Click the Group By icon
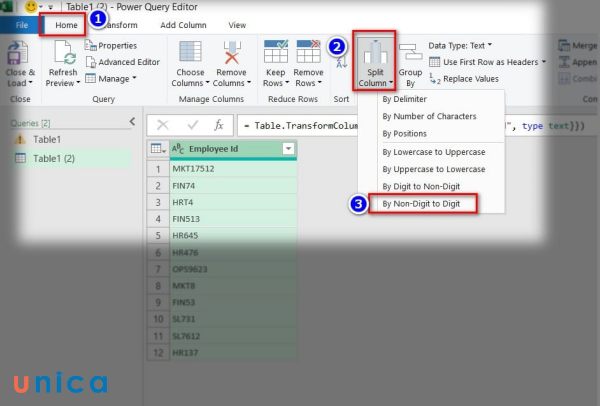 coord(410,53)
